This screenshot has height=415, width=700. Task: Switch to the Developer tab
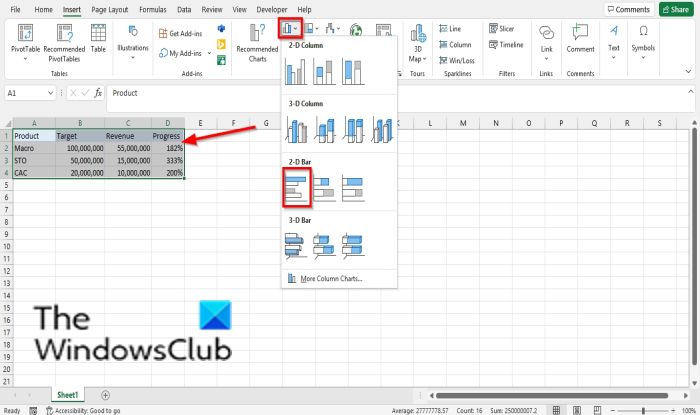[271, 9]
